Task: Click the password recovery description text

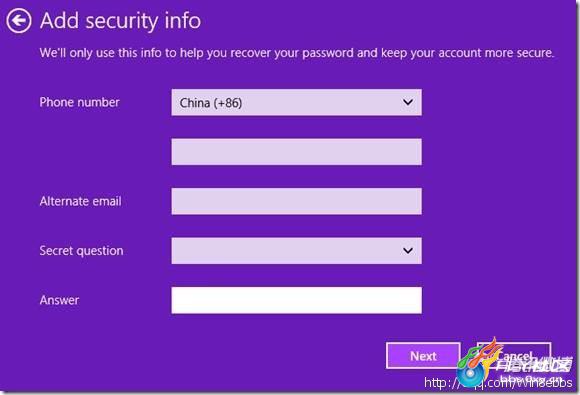Action: point(297,53)
